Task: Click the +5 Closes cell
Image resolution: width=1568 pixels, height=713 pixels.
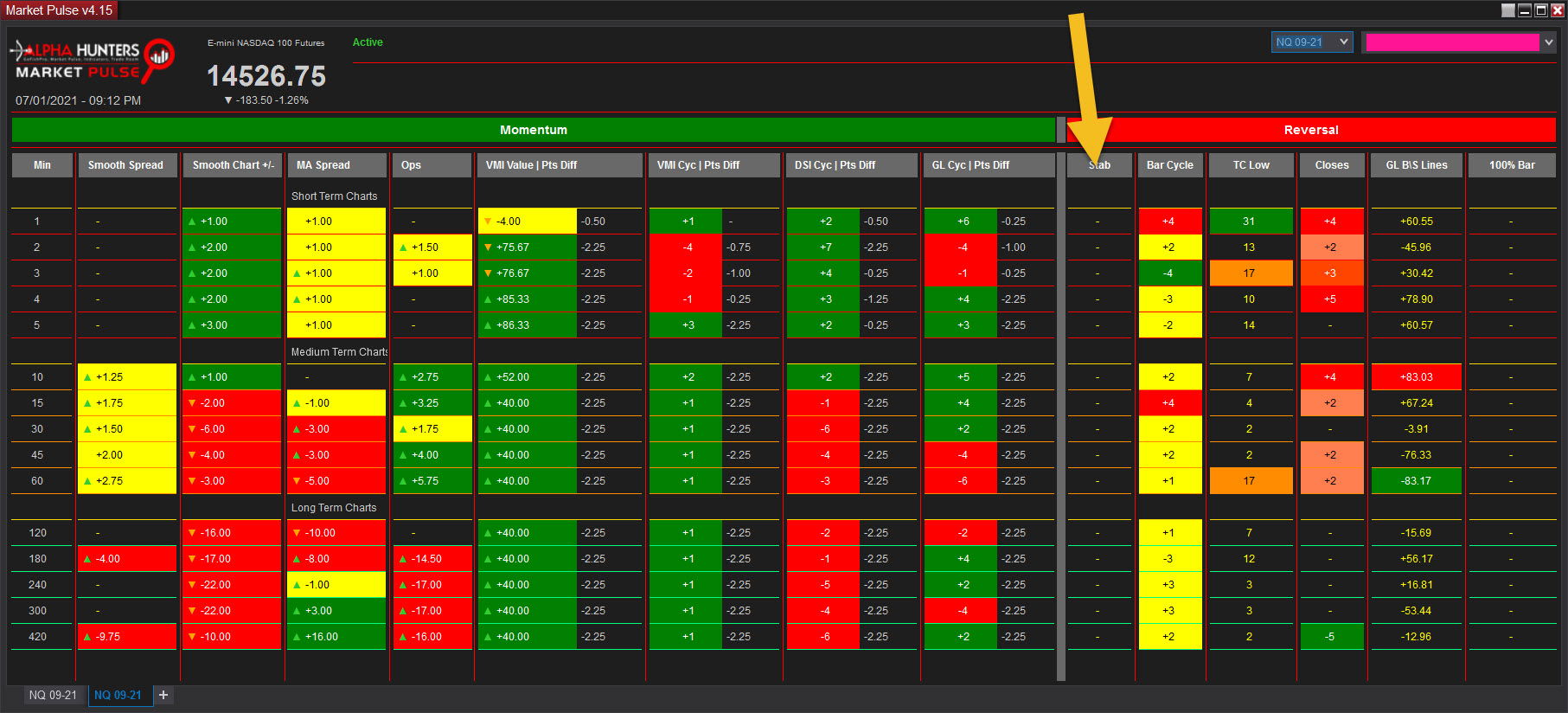Action: 1332,299
